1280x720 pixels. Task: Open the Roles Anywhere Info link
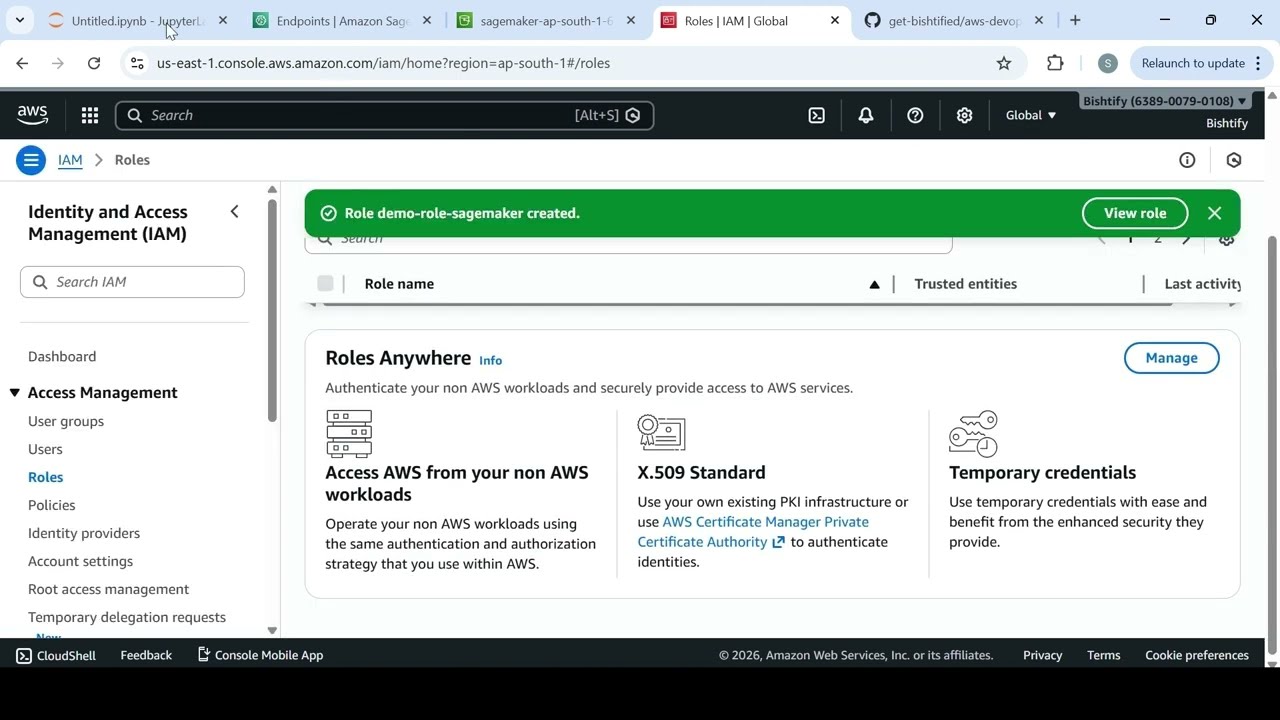click(490, 360)
